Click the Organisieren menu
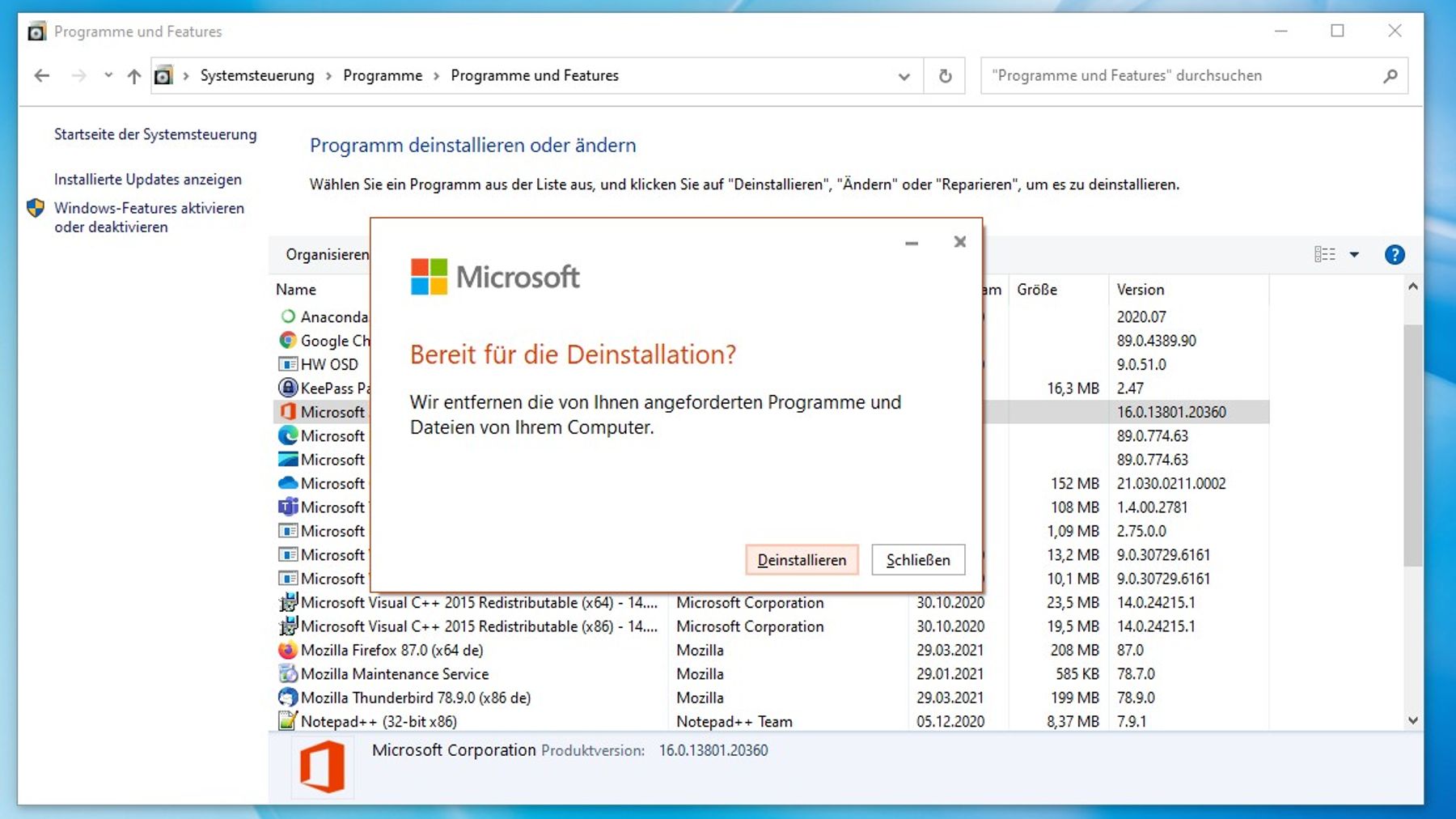The width and height of the screenshot is (1456, 819). [x=327, y=255]
